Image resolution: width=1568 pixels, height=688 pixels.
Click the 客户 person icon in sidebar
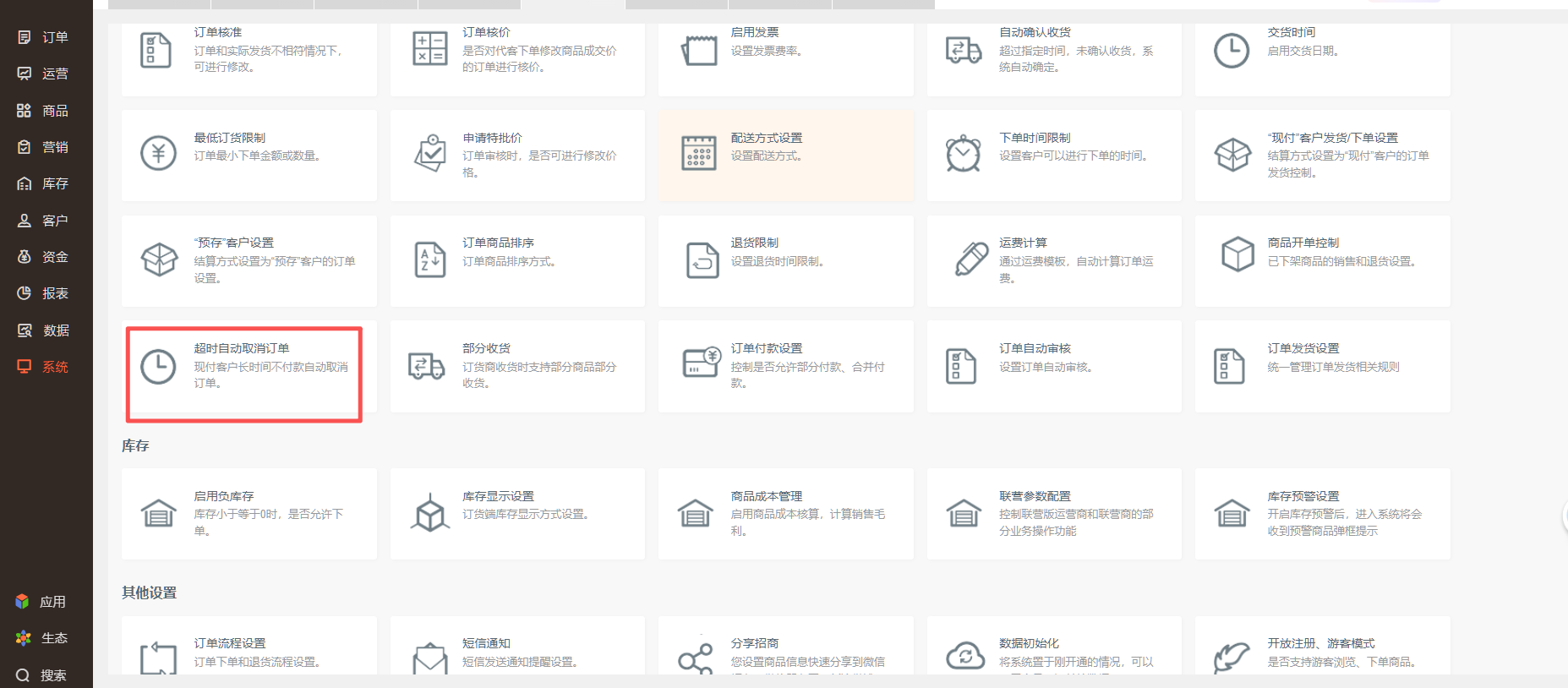coord(25,221)
